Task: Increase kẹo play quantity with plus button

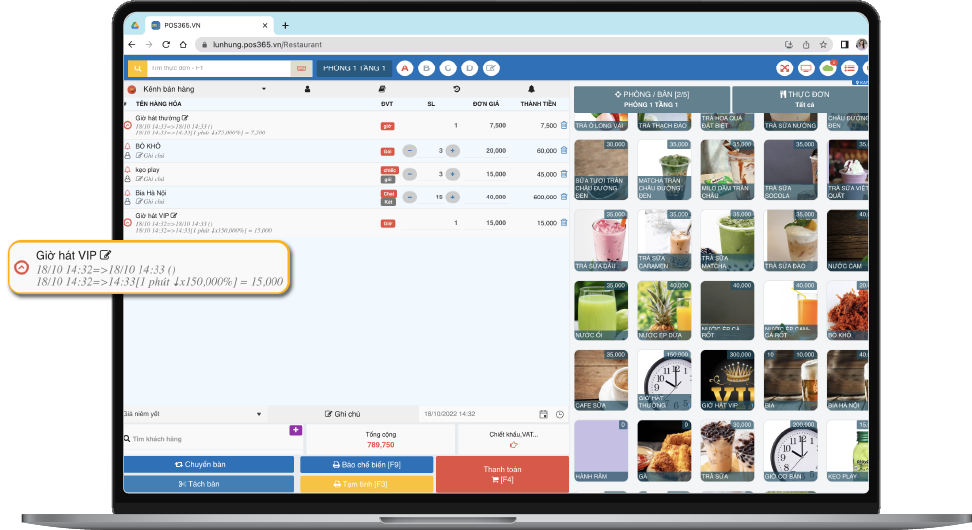Action: click(x=453, y=174)
